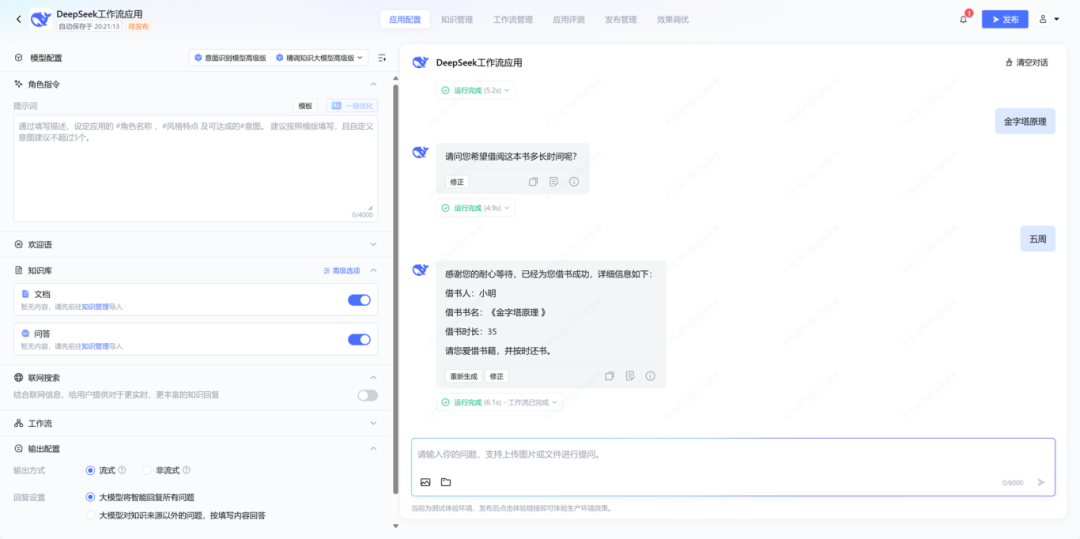Copy the reply asking 借阅多长时间
The height and width of the screenshot is (539, 1080).
(533, 182)
